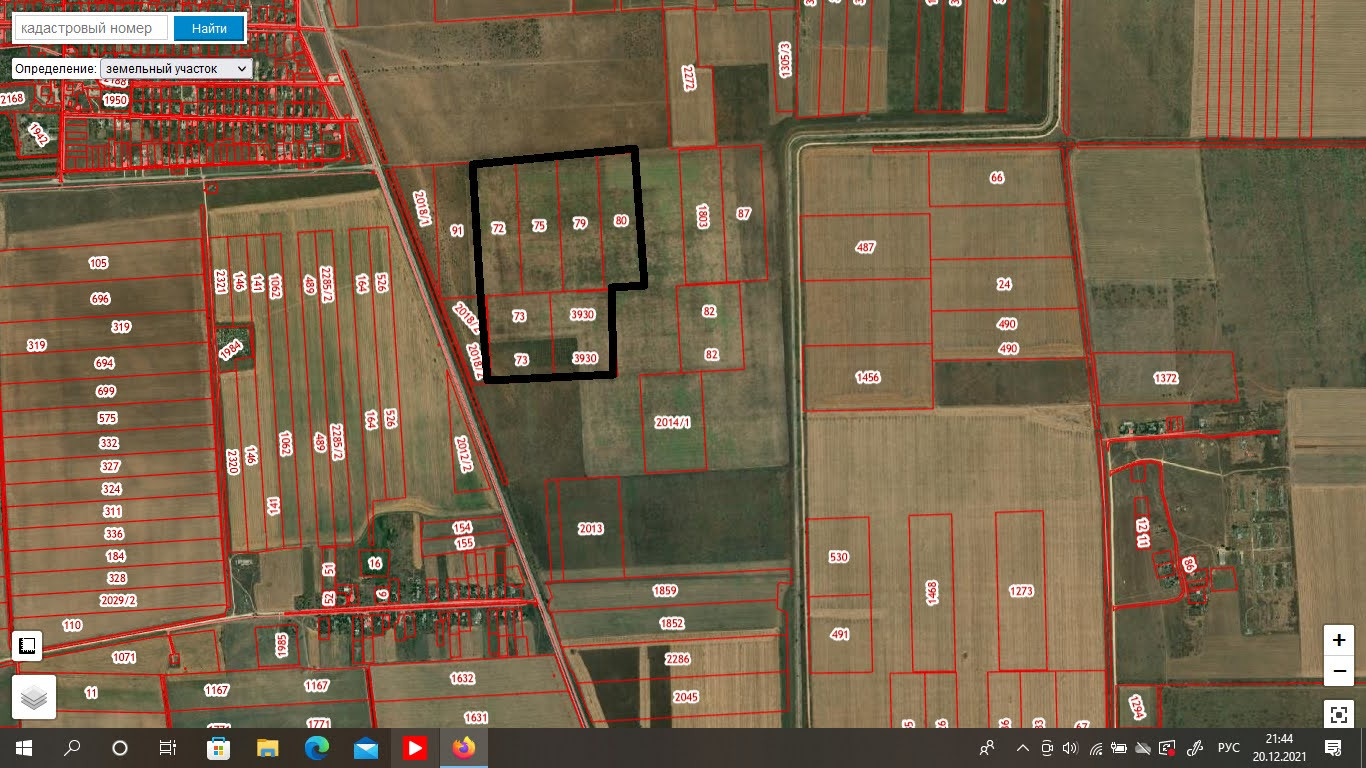Launch Microsoft Edge from the taskbar
The height and width of the screenshot is (768, 1366).
[x=316, y=748]
